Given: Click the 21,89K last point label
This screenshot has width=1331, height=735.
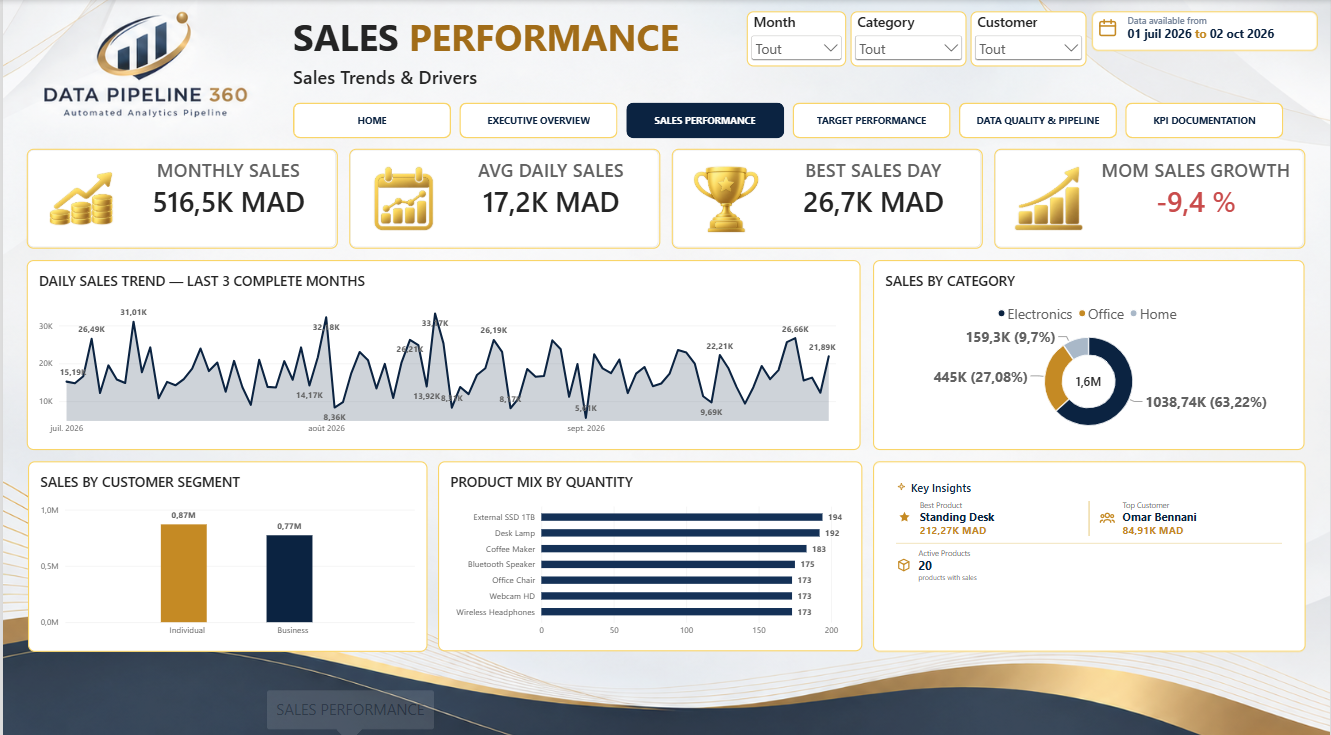Looking at the screenshot, I should (822, 347).
